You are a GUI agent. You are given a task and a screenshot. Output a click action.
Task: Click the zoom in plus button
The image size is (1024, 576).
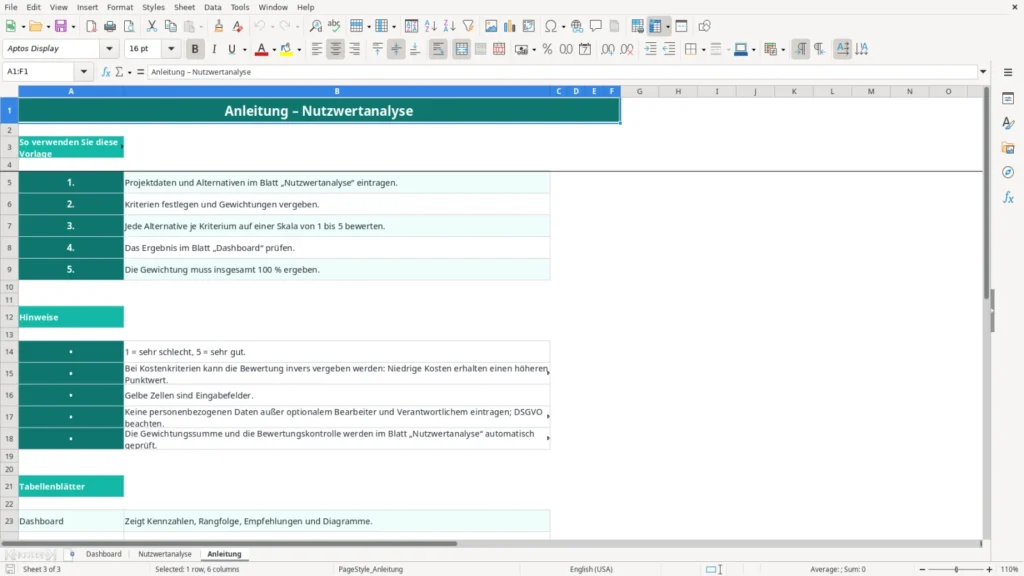989,569
